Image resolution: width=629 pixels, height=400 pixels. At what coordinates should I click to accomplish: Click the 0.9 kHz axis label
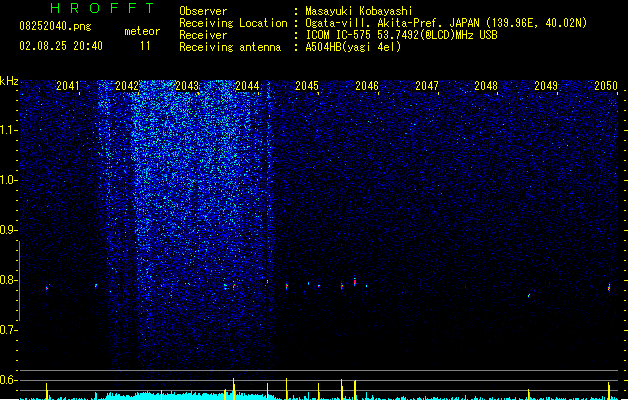coord(8,230)
